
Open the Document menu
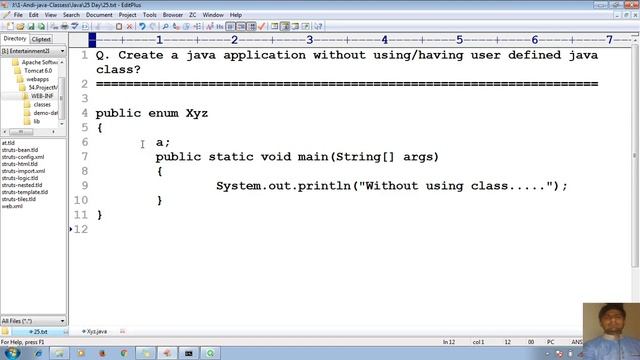pyautogui.click(x=99, y=15)
